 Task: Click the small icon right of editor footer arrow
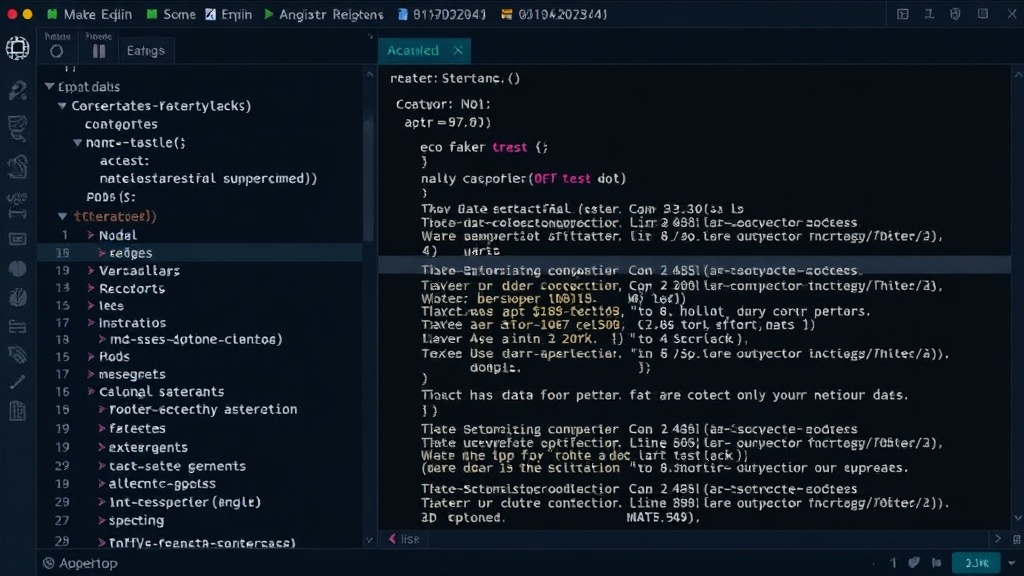(1016, 539)
